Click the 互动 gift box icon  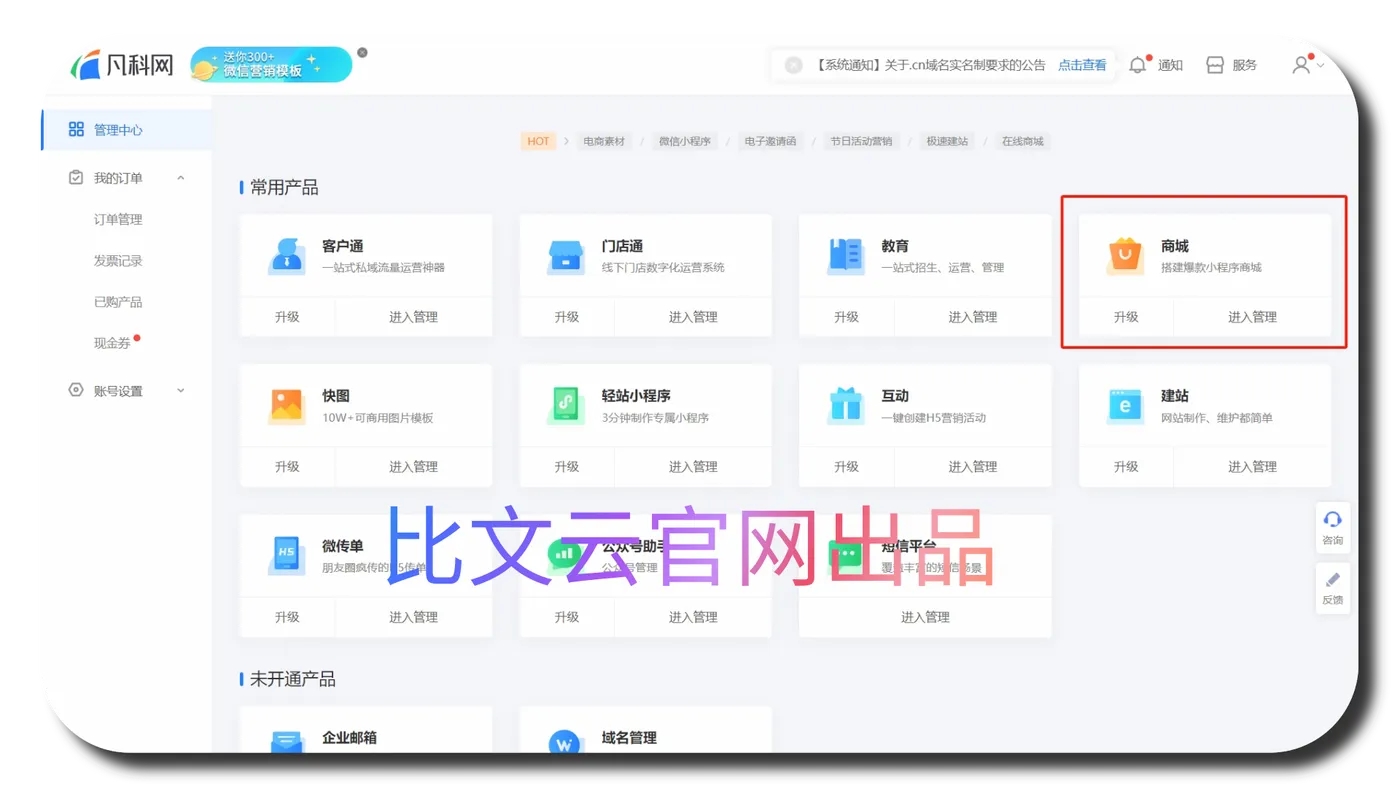(x=846, y=406)
